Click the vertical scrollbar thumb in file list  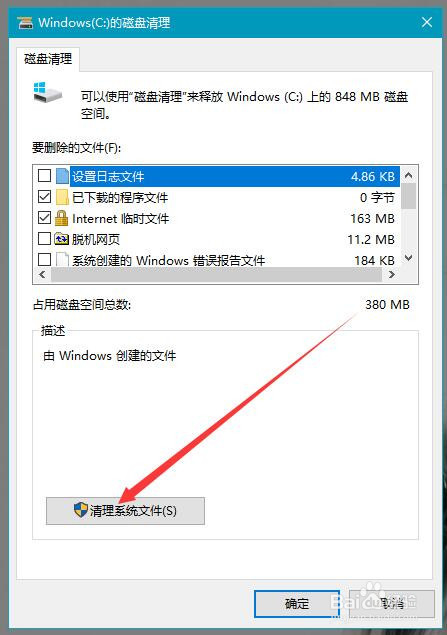[x=409, y=196]
